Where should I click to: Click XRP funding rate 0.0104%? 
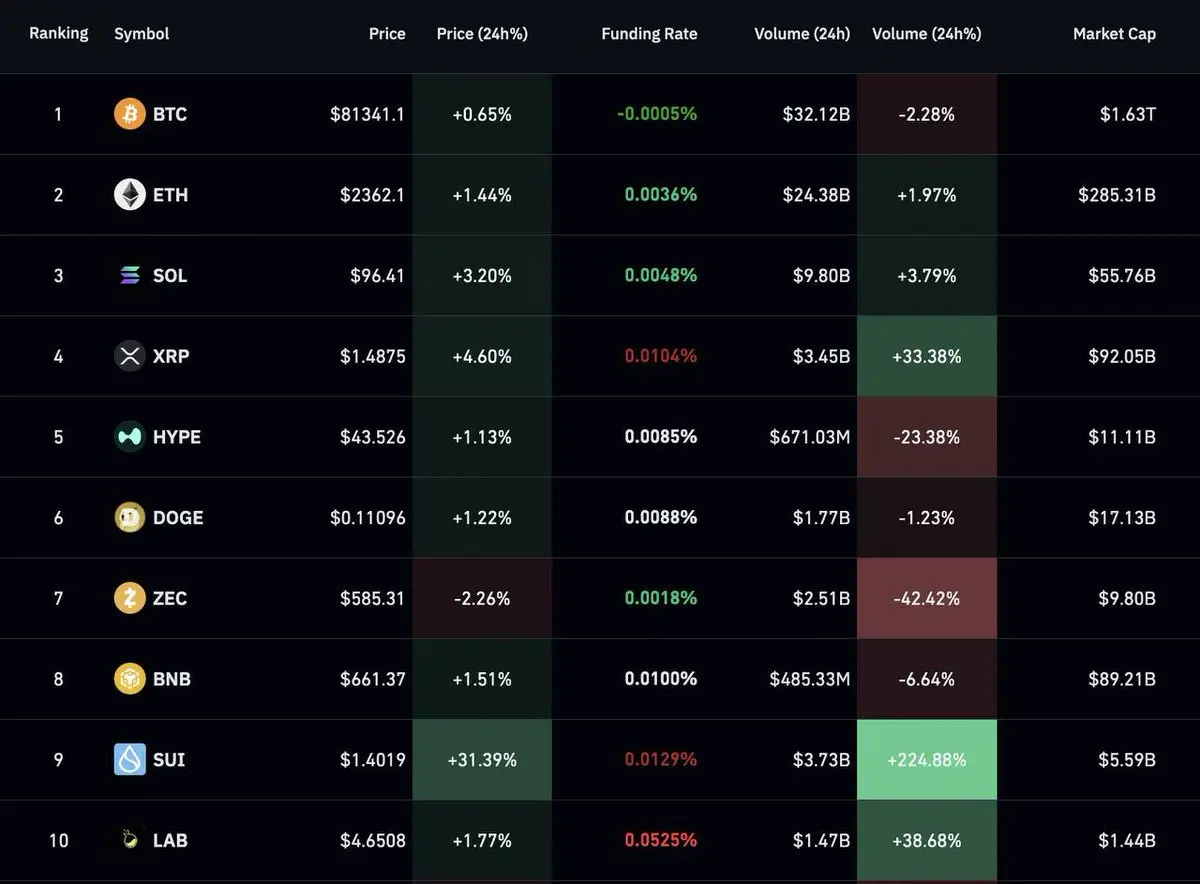coord(661,356)
